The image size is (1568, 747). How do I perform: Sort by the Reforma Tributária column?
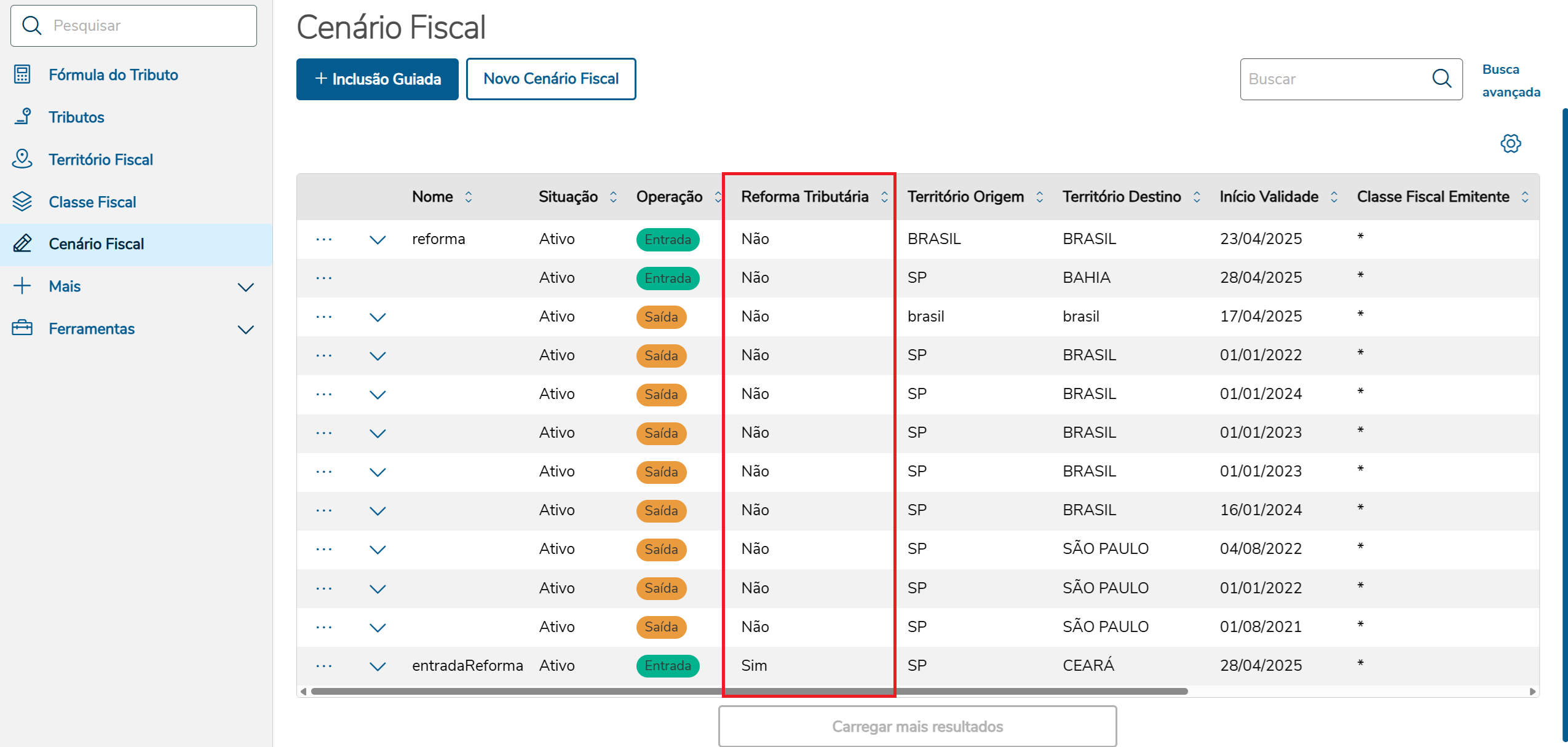pyautogui.click(x=884, y=197)
